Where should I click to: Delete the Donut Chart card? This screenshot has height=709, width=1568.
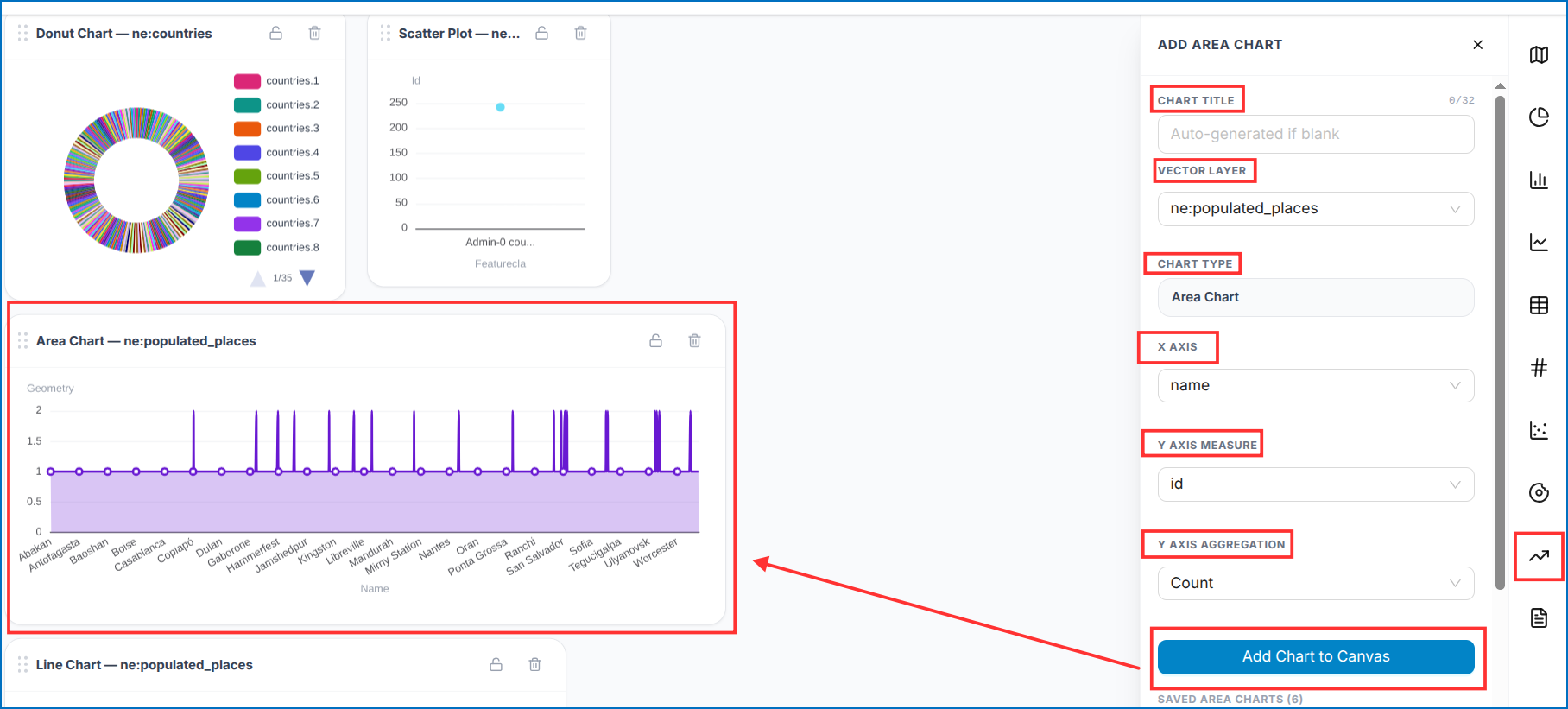315,33
